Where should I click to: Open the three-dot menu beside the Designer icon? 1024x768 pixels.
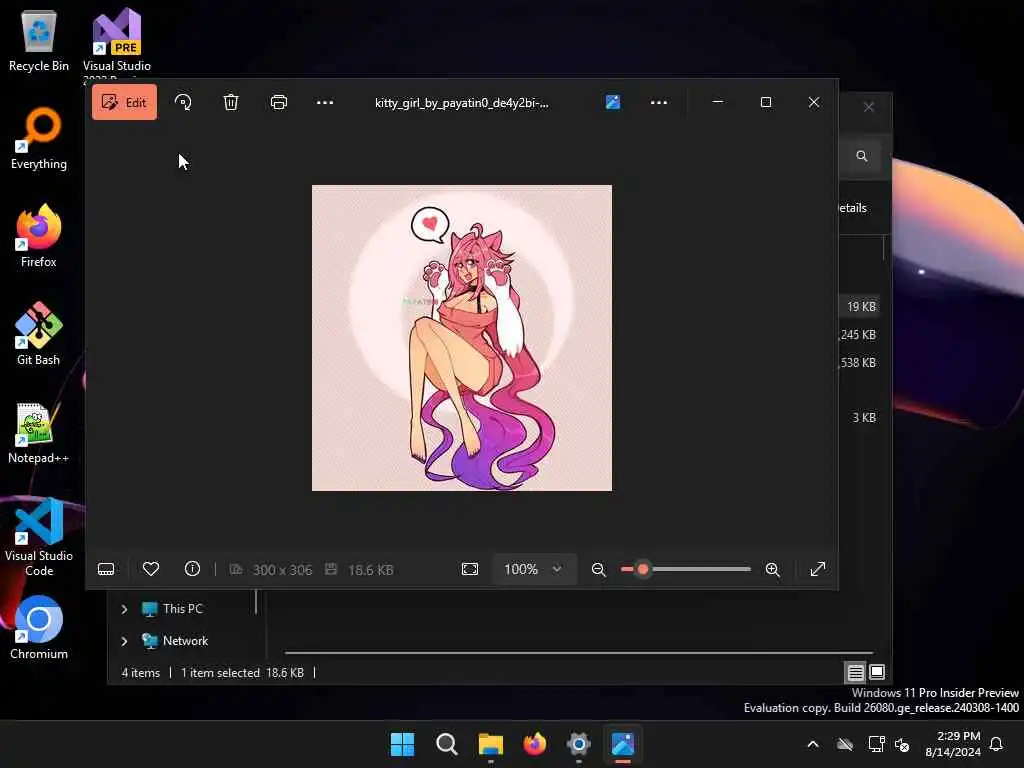tap(659, 102)
